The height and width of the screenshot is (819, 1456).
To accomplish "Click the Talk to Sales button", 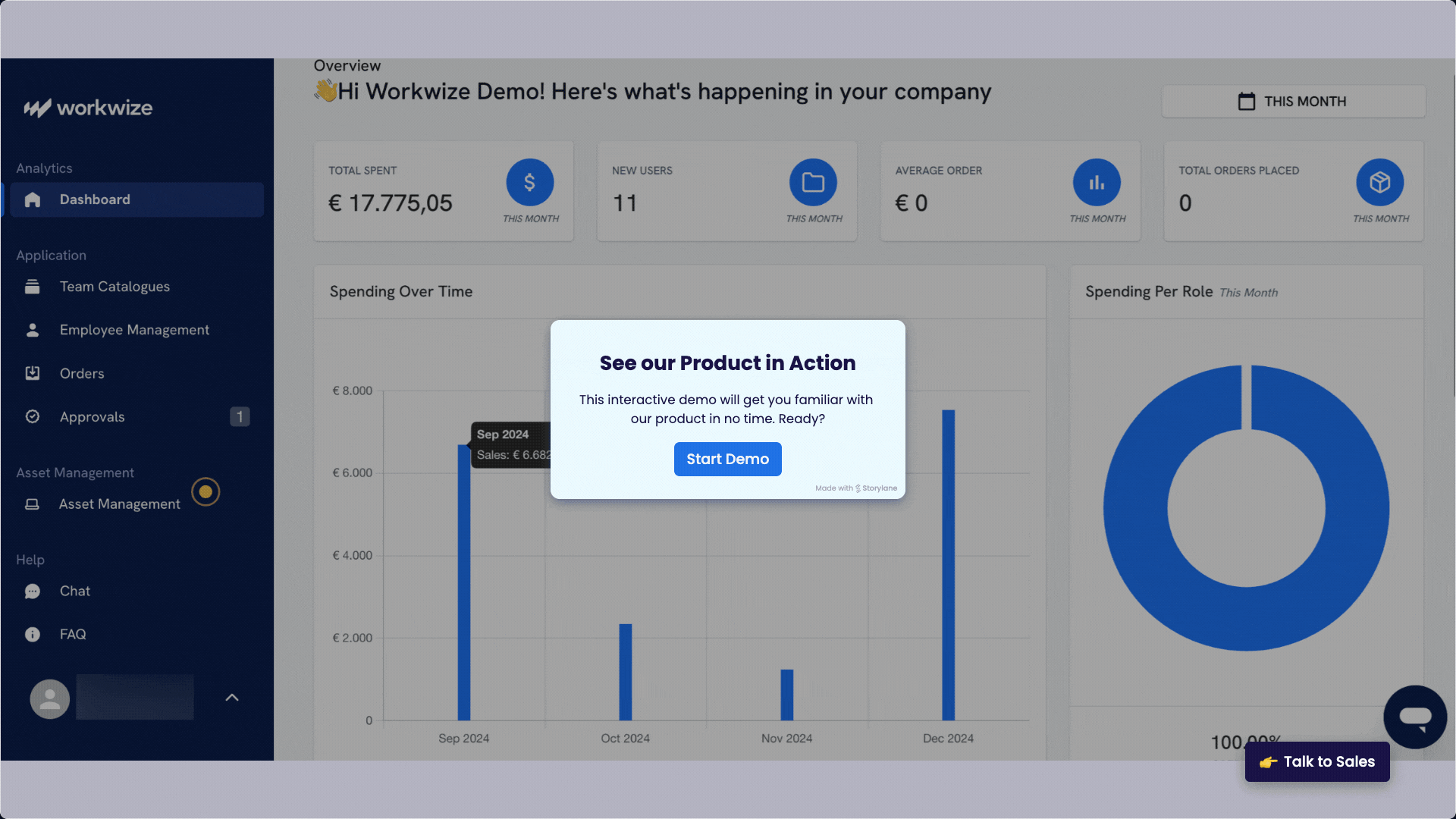I will pyautogui.click(x=1317, y=761).
